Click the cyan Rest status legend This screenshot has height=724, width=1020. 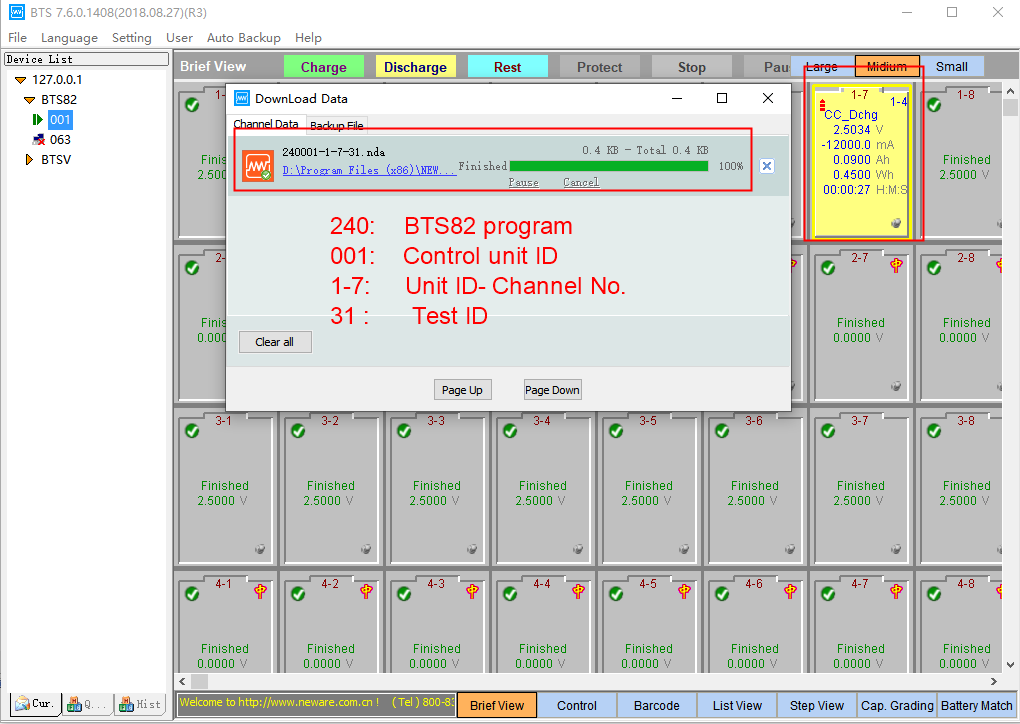[507, 67]
